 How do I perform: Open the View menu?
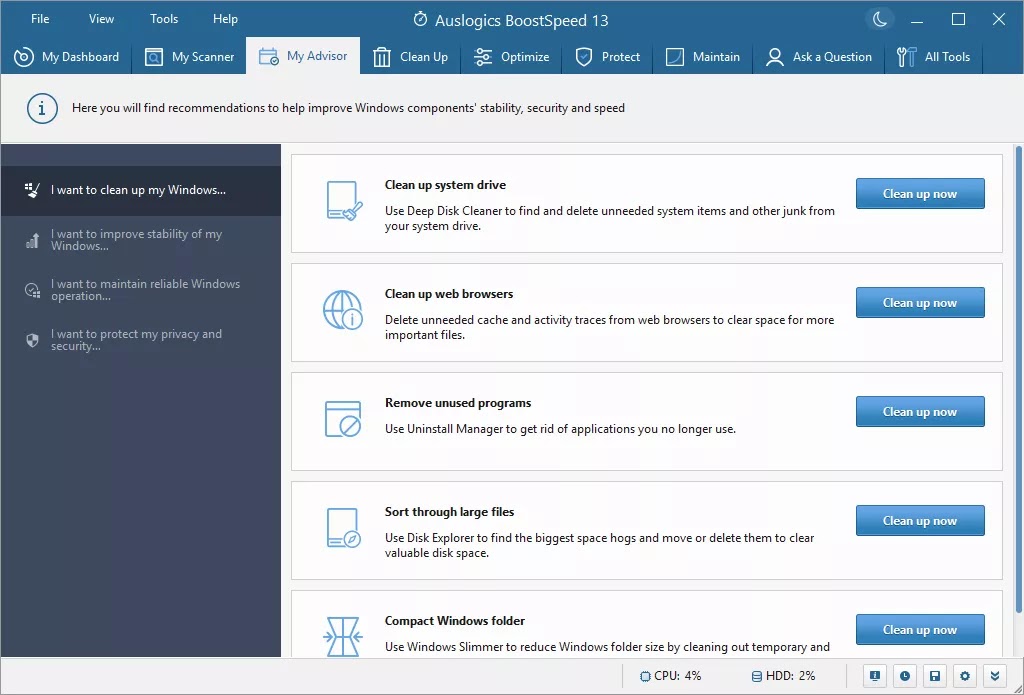[101, 19]
